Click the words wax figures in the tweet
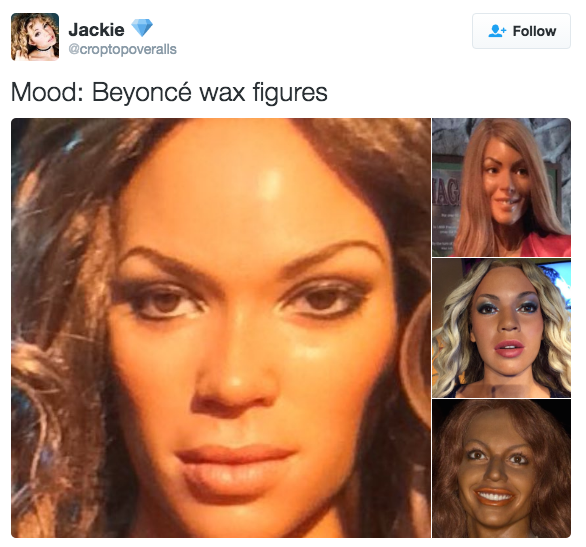The height and width of the screenshot is (547, 586). coord(263,93)
